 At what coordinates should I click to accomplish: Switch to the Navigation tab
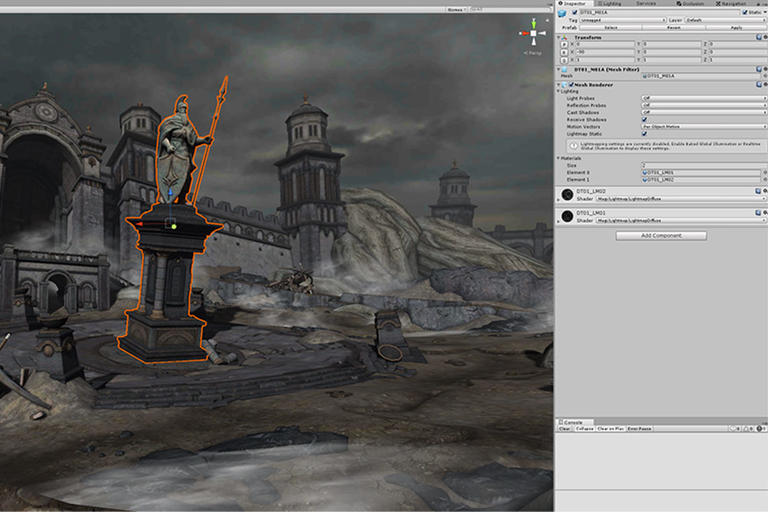tap(731, 3)
